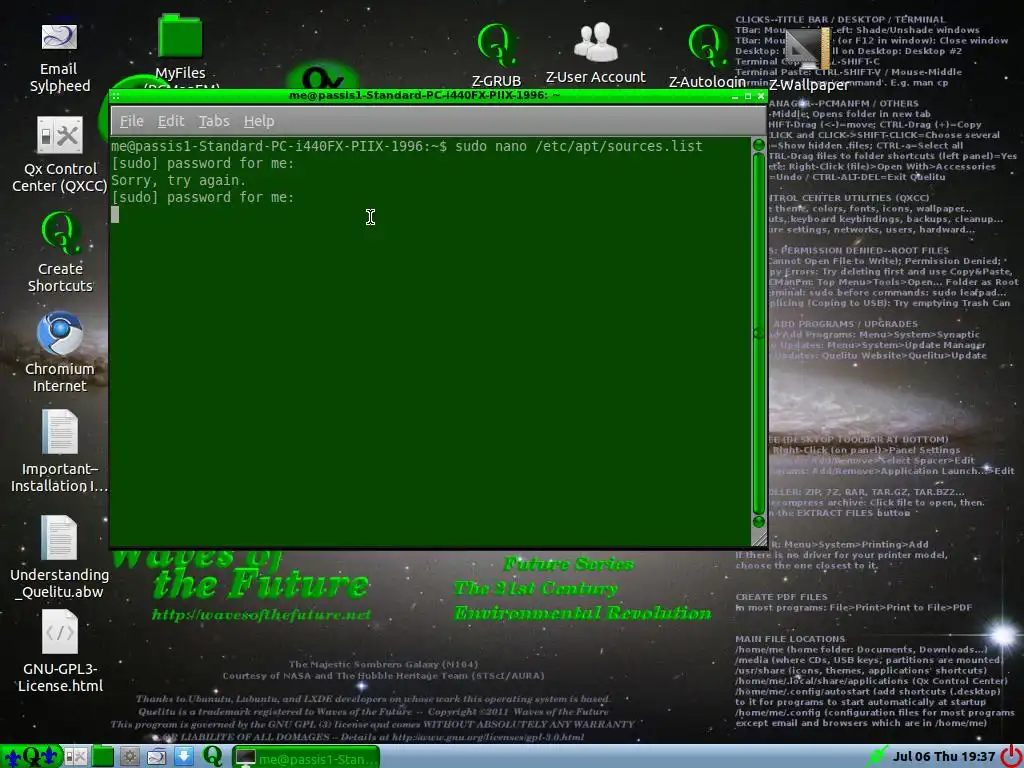Open the Tabs menu in the terminal

[214, 121]
